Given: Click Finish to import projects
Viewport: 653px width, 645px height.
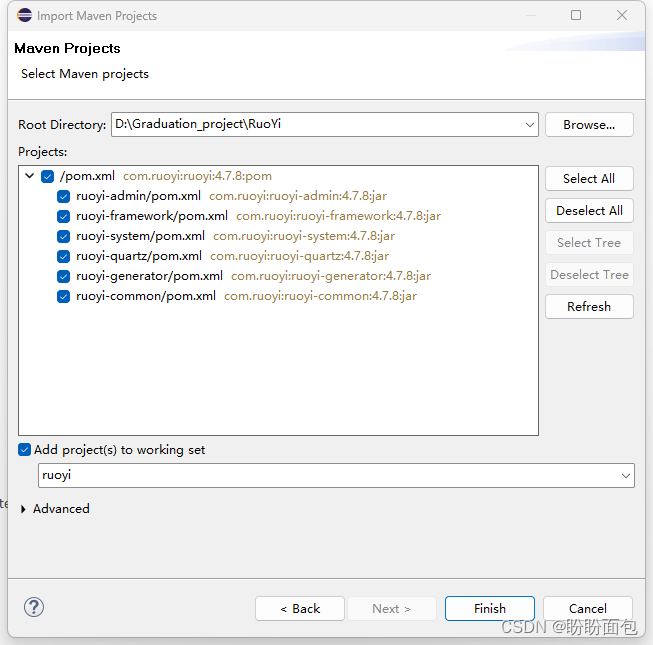Looking at the screenshot, I should click(490, 609).
